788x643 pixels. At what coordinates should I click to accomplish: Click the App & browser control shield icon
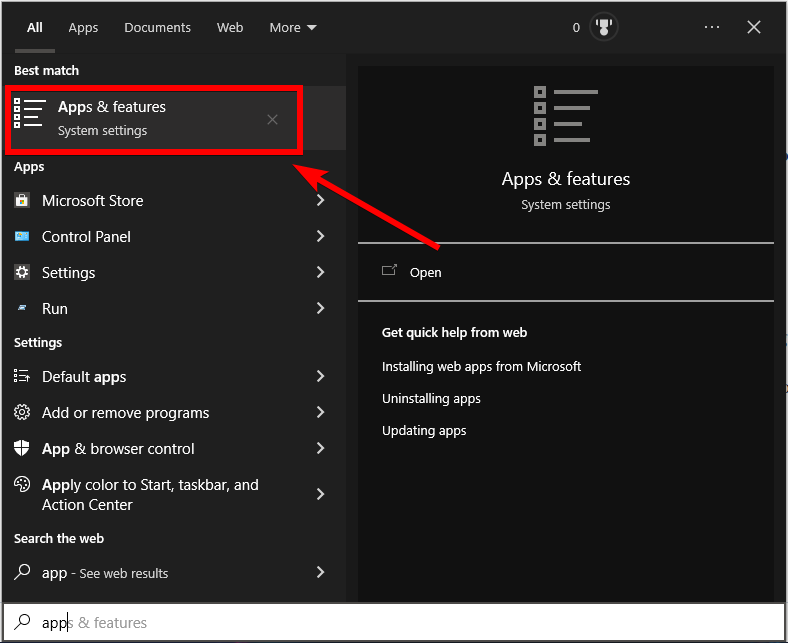pyautogui.click(x=22, y=448)
